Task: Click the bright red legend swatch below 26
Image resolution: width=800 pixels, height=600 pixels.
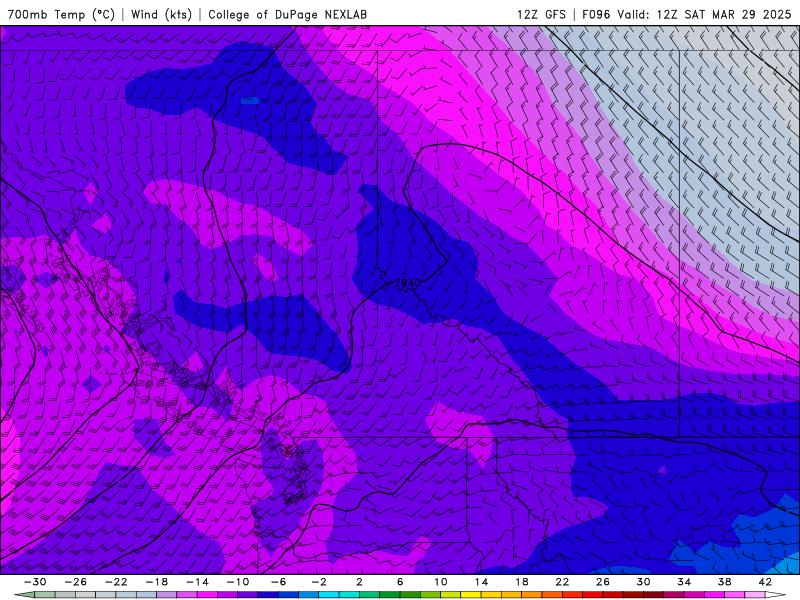Action: point(593,595)
